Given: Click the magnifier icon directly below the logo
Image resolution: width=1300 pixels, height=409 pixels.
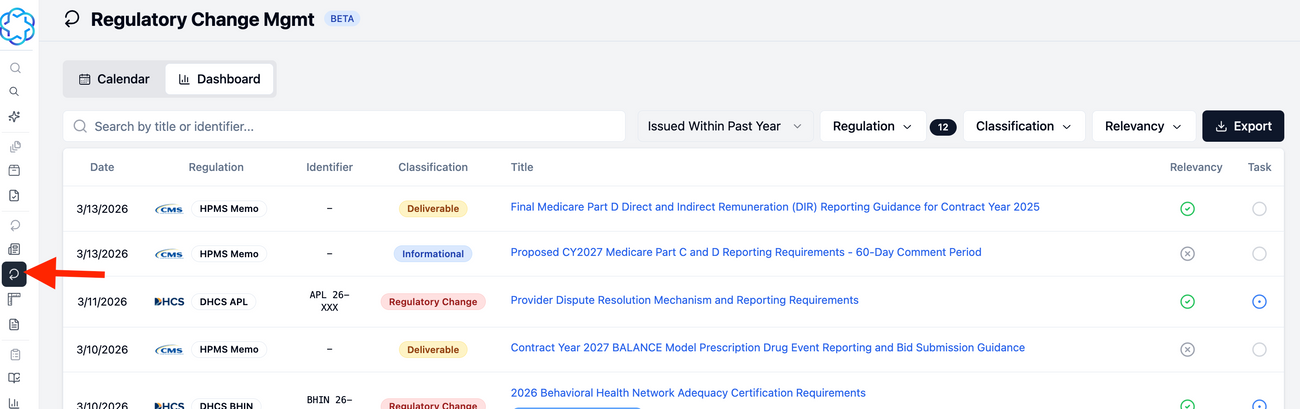Looking at the screenshot, I should coord(15,69).
